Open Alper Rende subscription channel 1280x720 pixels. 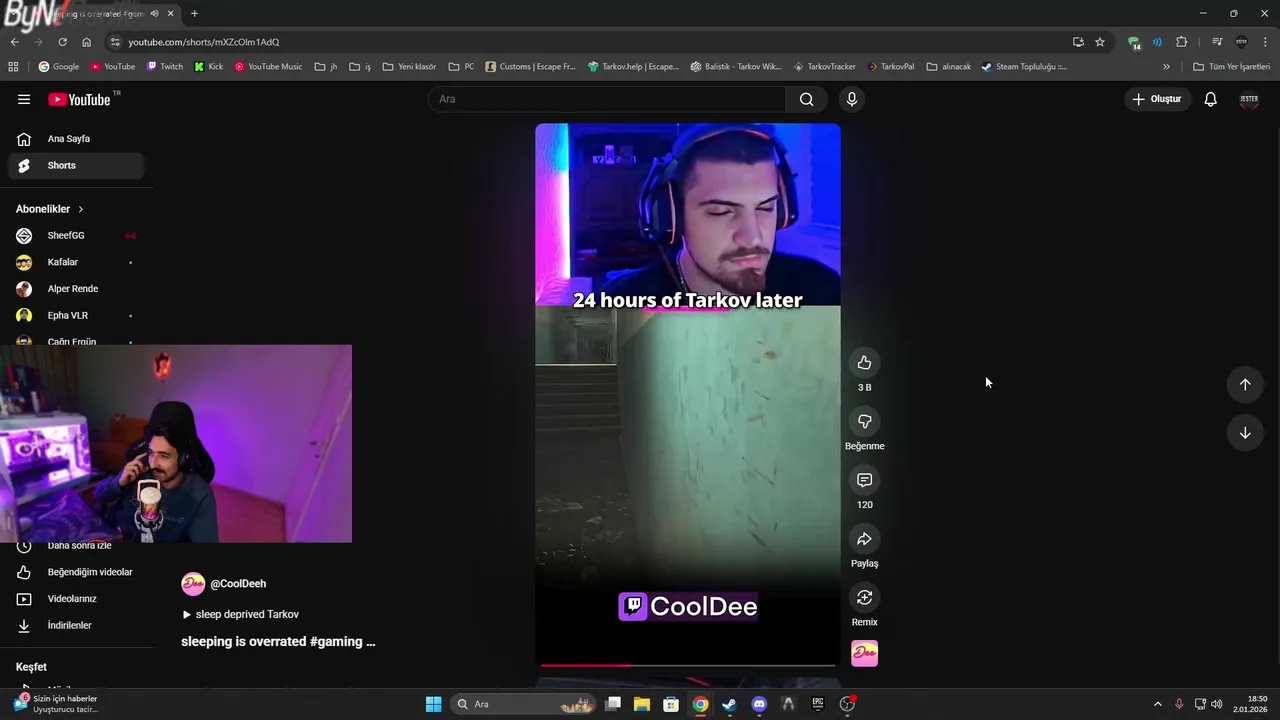point(76,289)
